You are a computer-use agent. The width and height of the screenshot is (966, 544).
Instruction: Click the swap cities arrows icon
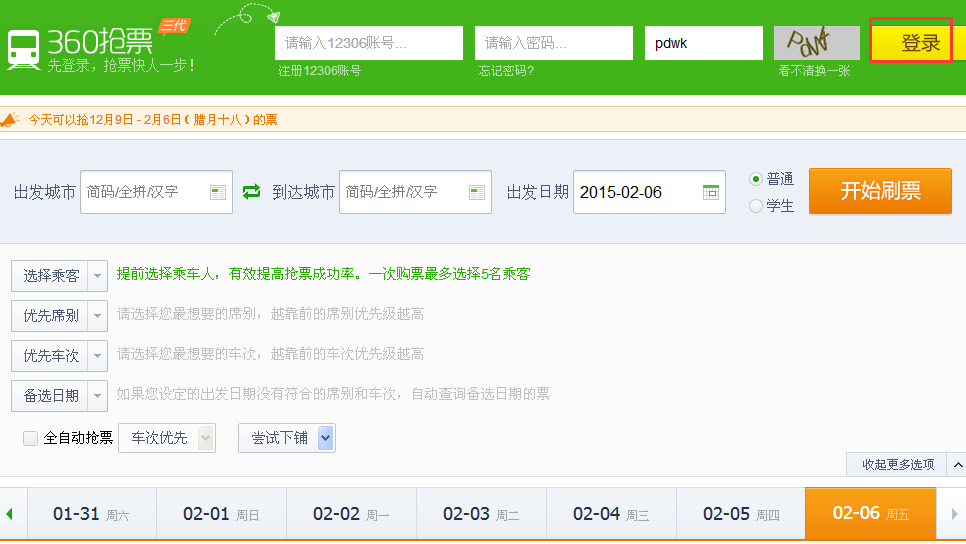pyautogui.click(x=252, y=192)
